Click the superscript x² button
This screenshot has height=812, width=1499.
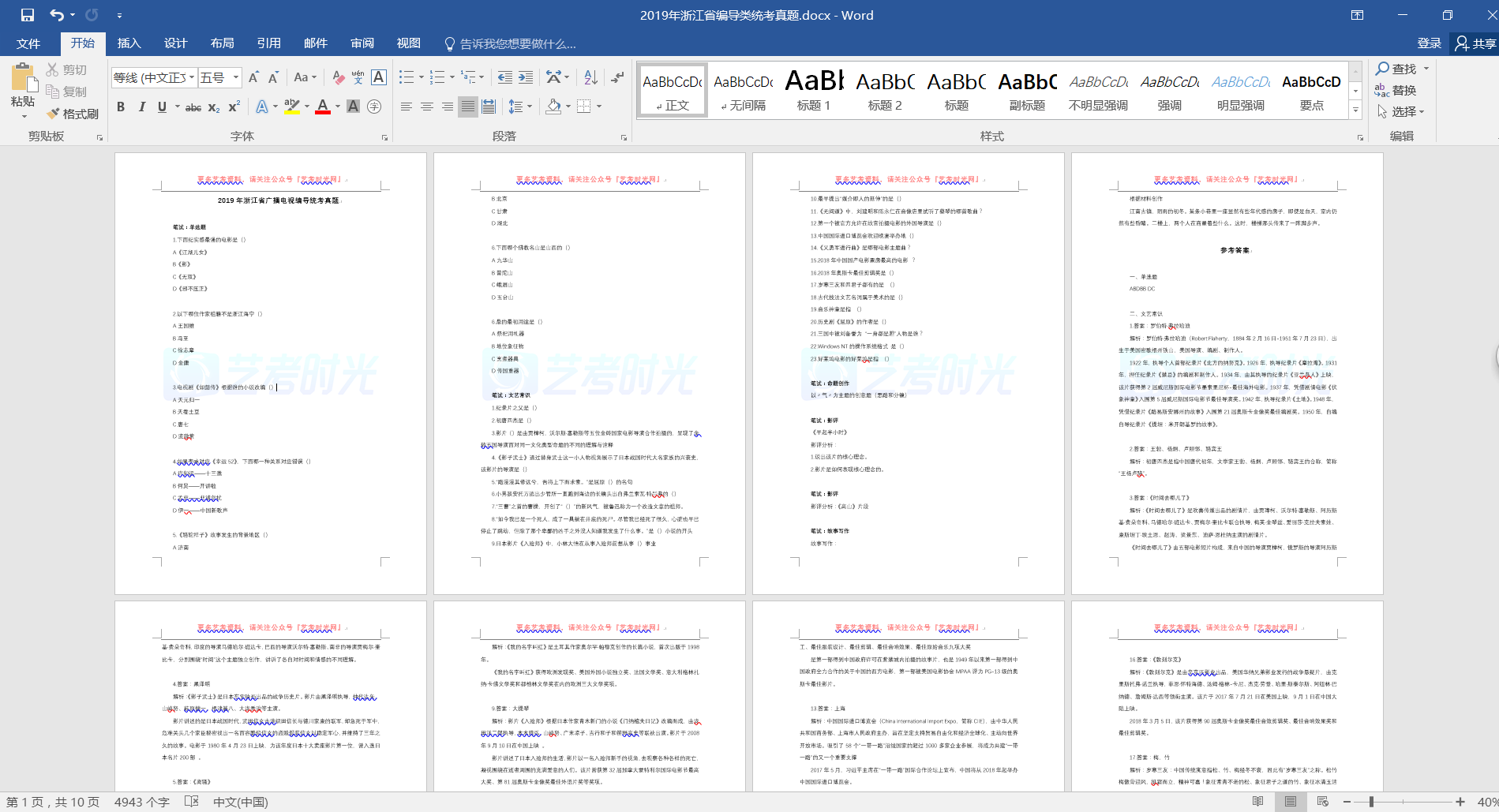234,107
